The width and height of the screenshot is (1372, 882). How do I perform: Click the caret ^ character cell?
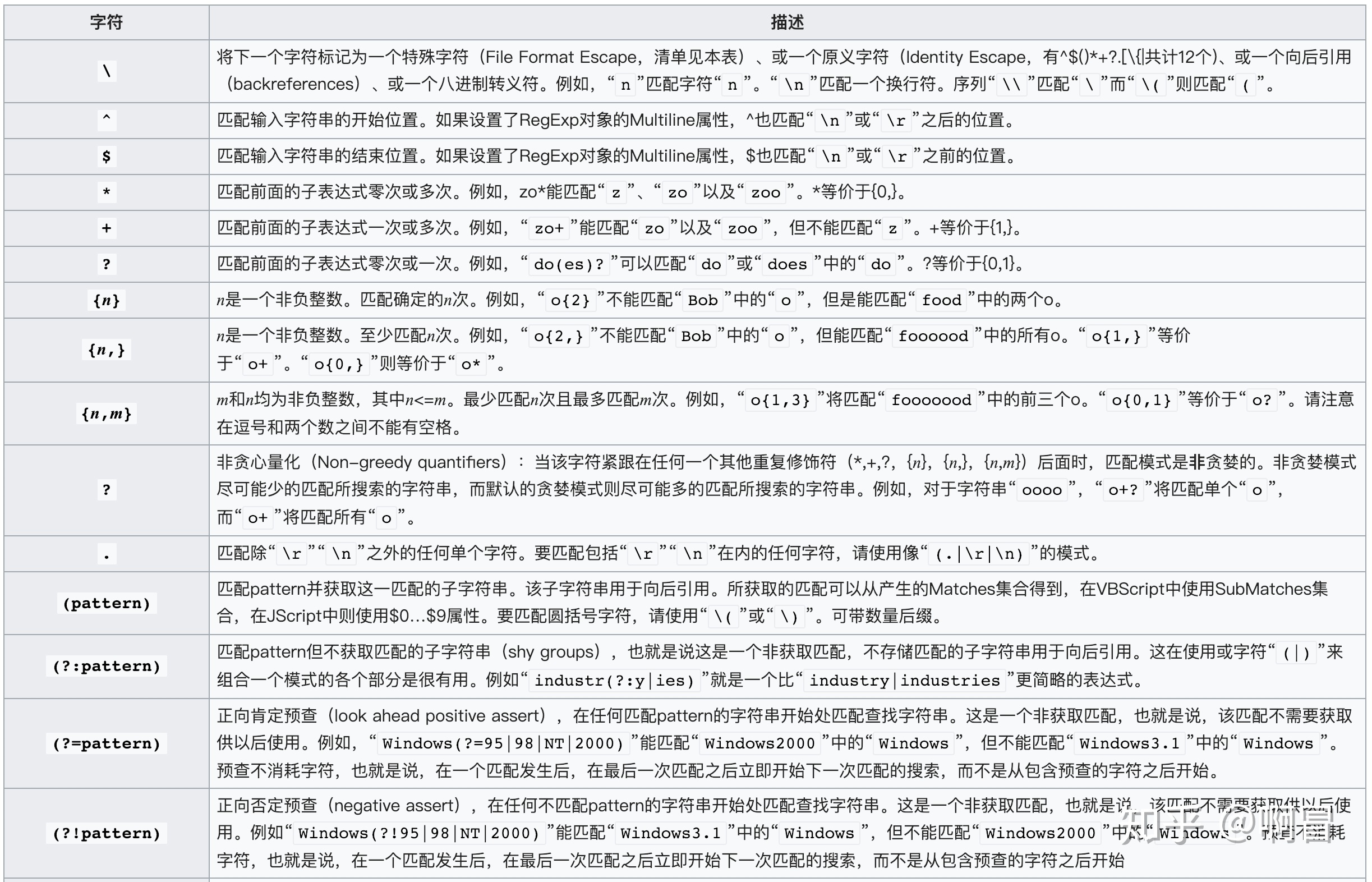(x=107, y=120)
